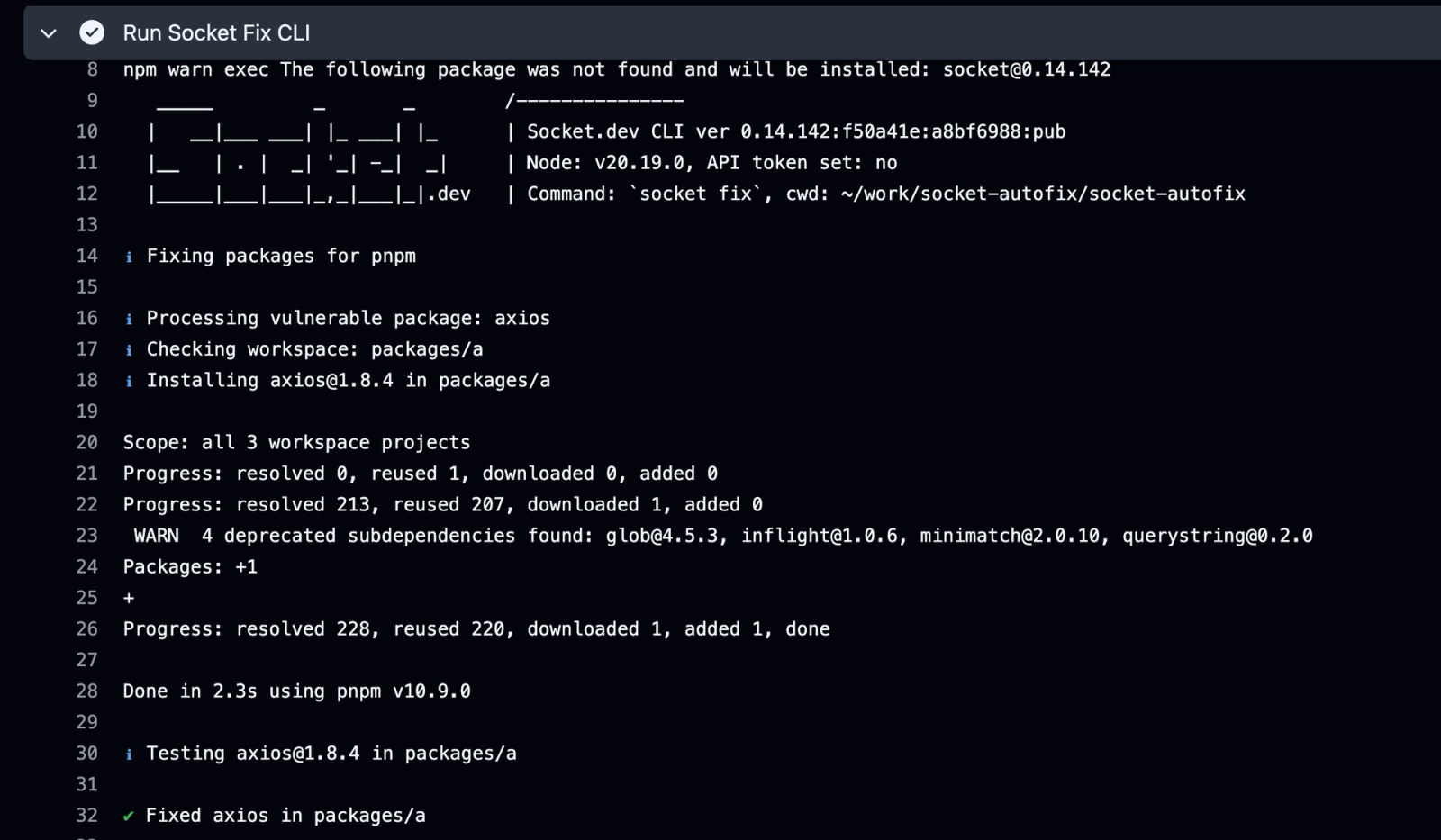Select log line number 20

point(86,442)
